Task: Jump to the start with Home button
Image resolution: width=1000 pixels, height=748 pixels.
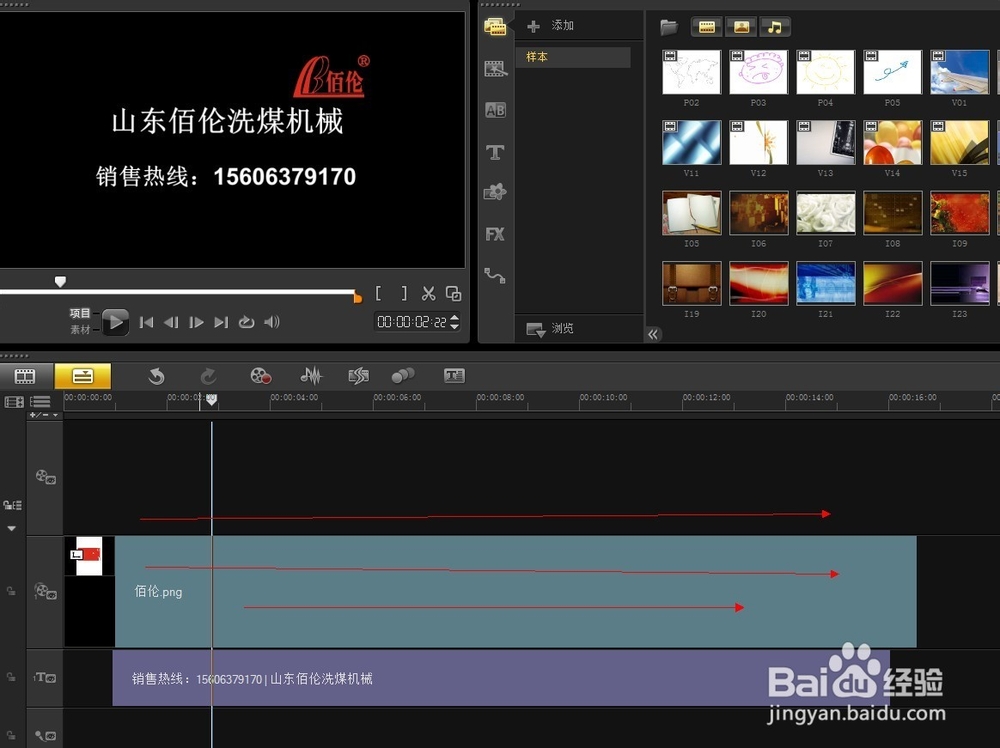Action: tap(146, 322)
